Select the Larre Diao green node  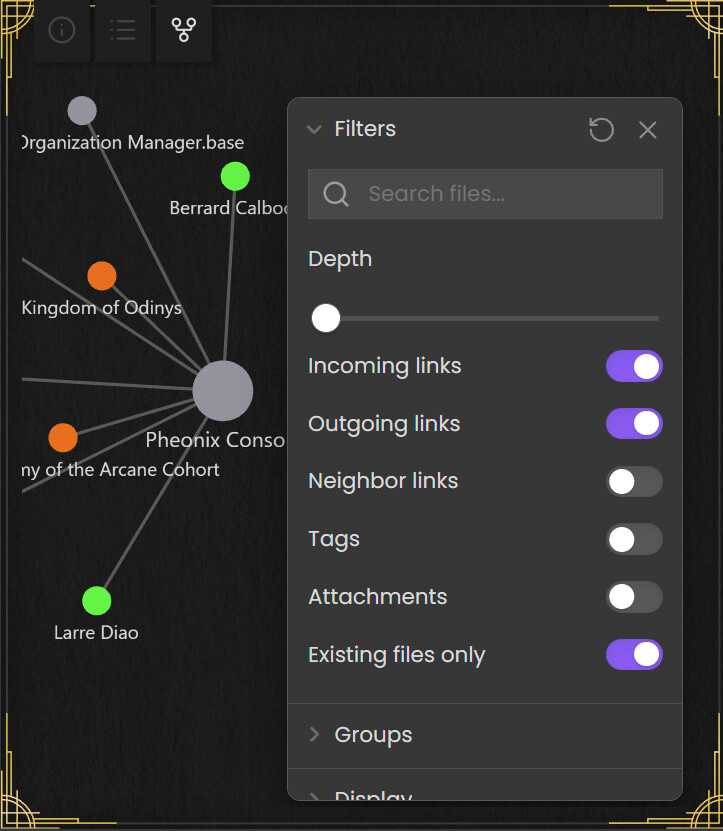coord(96,600)
